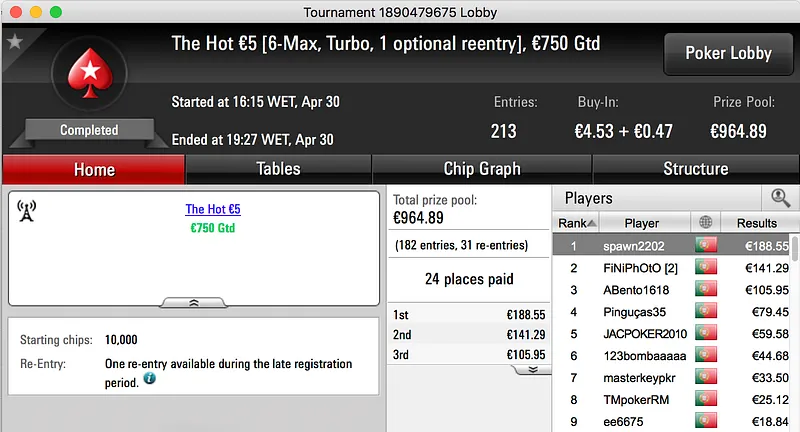The height and width of the screenshot is (432, 800).
Task: Select the Home tab
Action: tap(94, 169)
